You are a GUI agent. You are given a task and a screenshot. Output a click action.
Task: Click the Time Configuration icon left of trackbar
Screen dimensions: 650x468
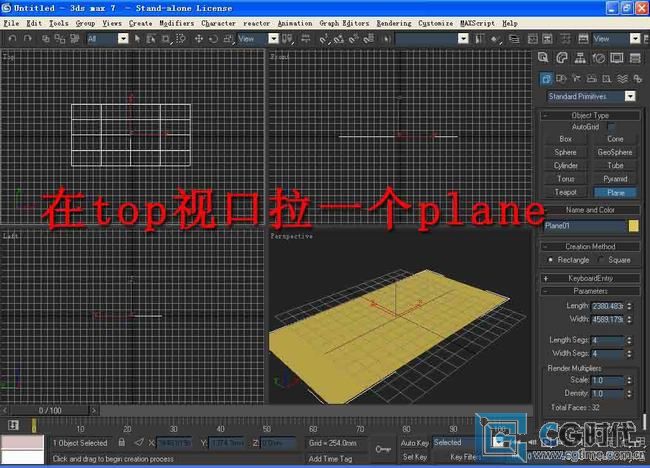(x=13, y=425)
